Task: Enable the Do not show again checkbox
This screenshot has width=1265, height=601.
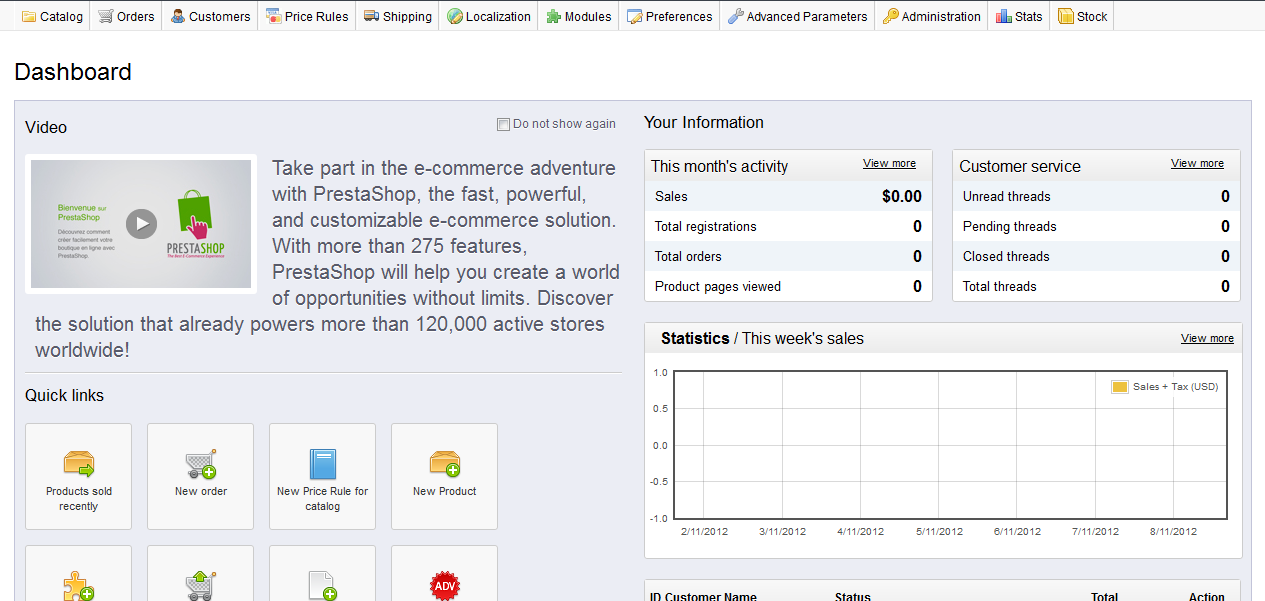Action: point(503,124)
